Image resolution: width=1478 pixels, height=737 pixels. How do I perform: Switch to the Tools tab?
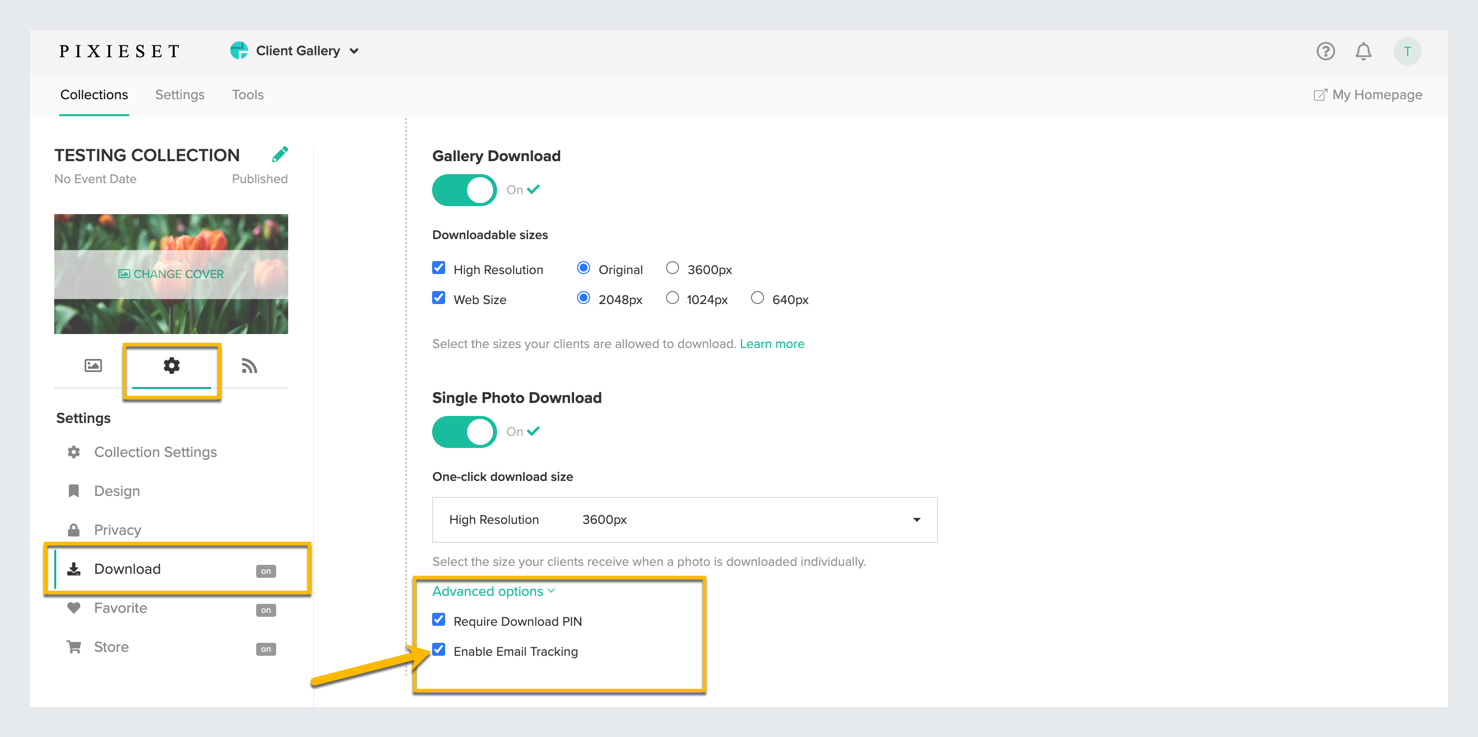(x=248, y=95)
